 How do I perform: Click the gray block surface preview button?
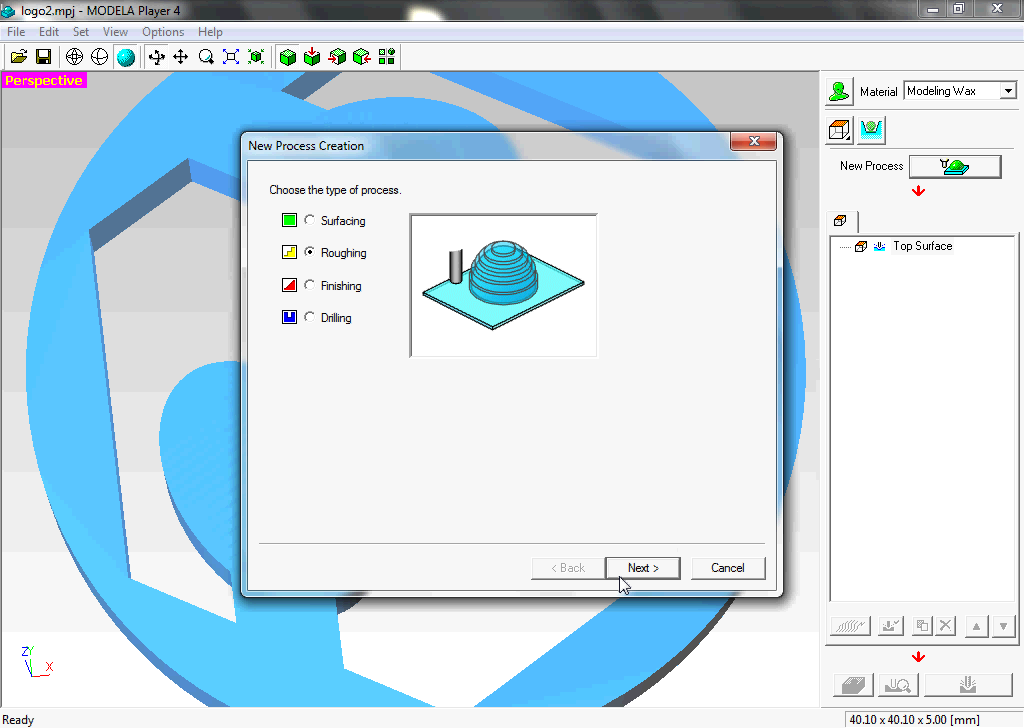pos(854,685)
